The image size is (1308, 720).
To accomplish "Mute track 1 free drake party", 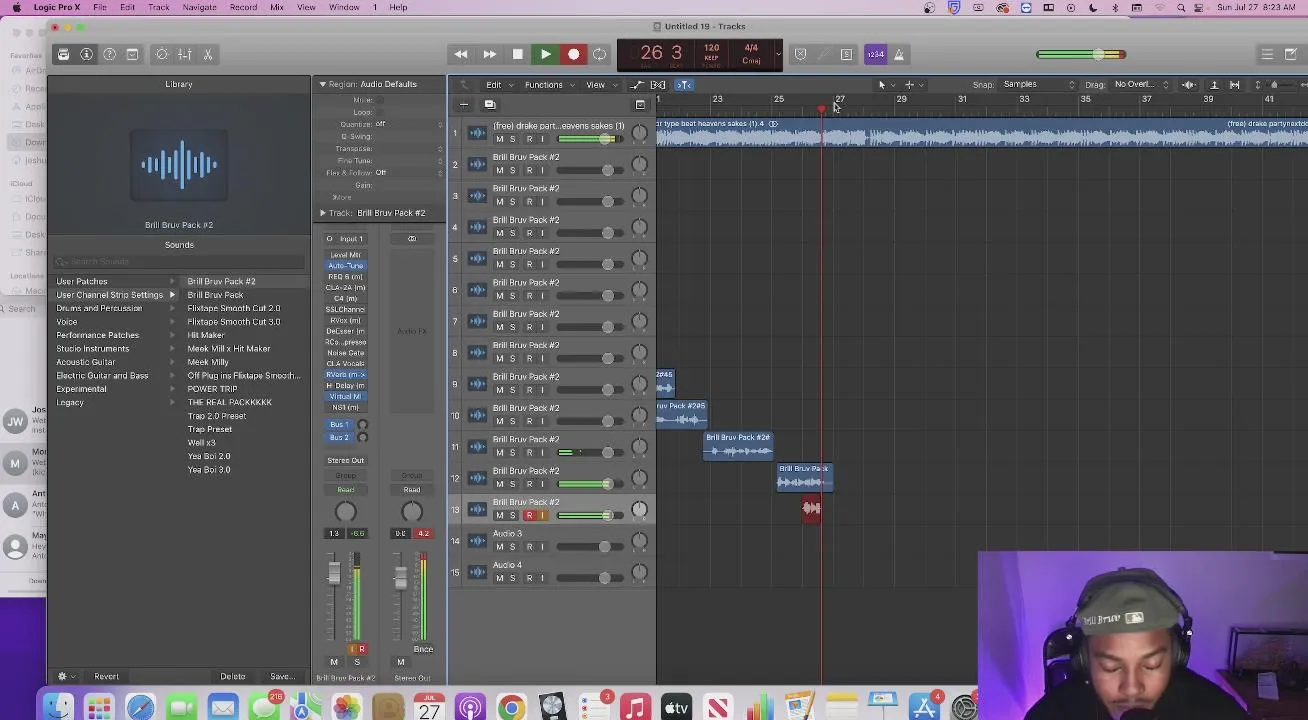I will (x=499, y=139).
